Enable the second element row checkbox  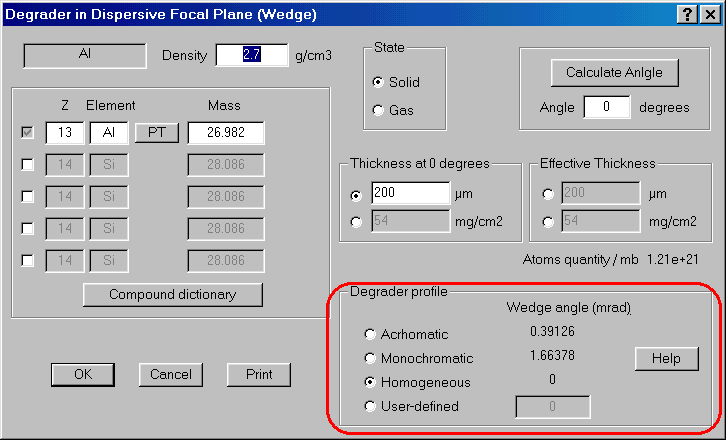(28, 165)
